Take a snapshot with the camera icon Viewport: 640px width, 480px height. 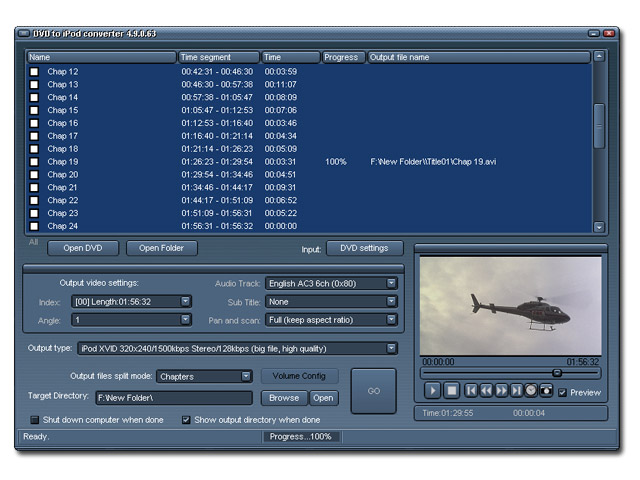tap(546, 391)
